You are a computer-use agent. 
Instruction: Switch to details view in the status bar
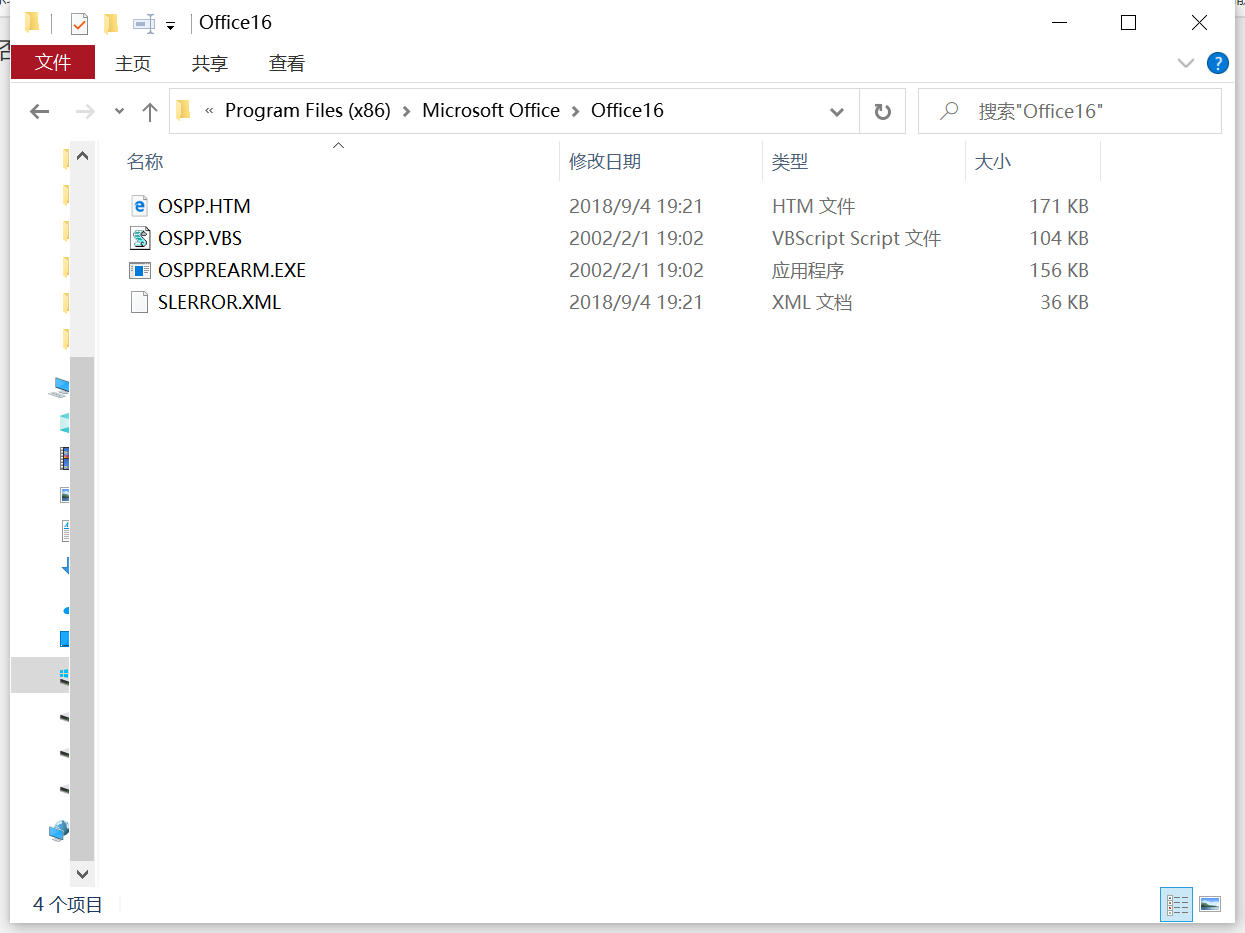coord(1177,904)
